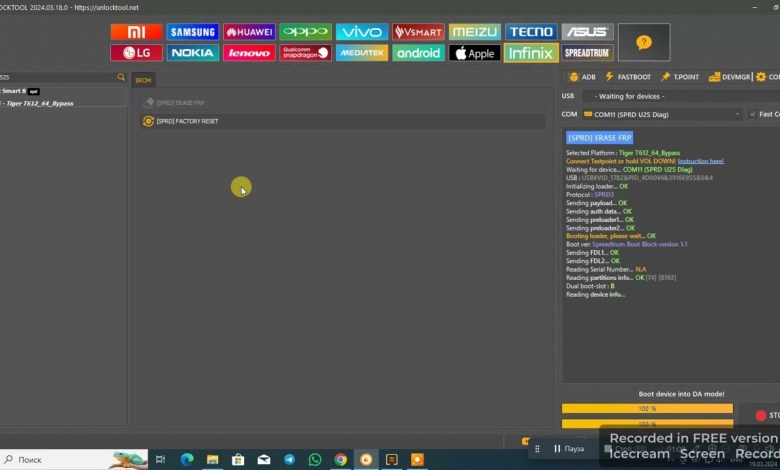Open Telegram from taskbar

[x=290, y=460]
